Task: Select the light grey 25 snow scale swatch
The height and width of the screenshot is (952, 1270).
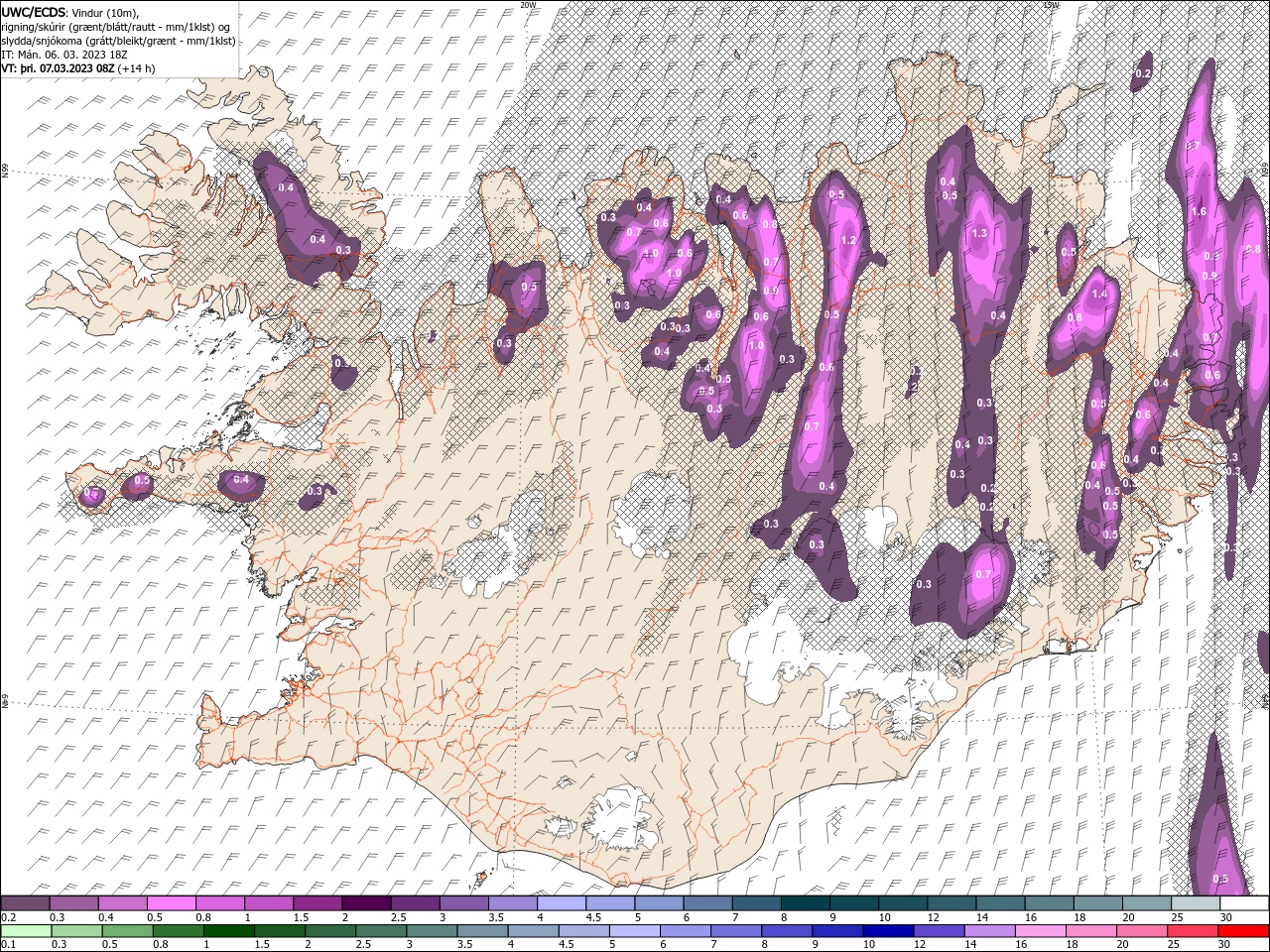Action: 1196,903
